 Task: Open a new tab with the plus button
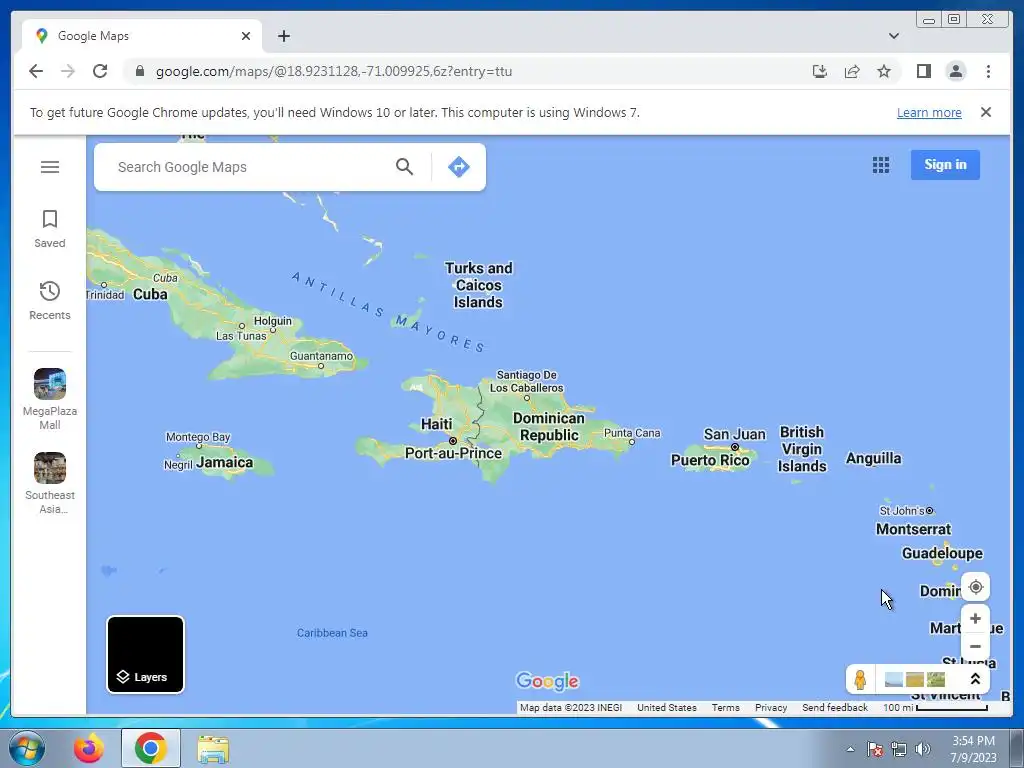[x=283, y=36]
